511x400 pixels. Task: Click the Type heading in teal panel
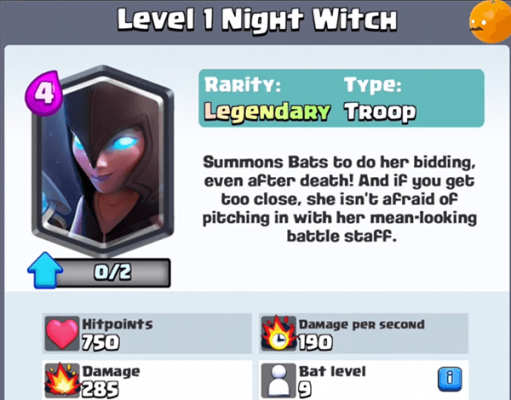373,85
